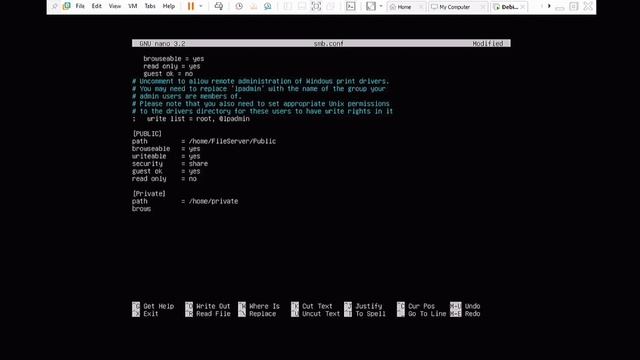640x360 pixels.
Task: Close the My Computer tab
Action: click(x=482, y=7)
